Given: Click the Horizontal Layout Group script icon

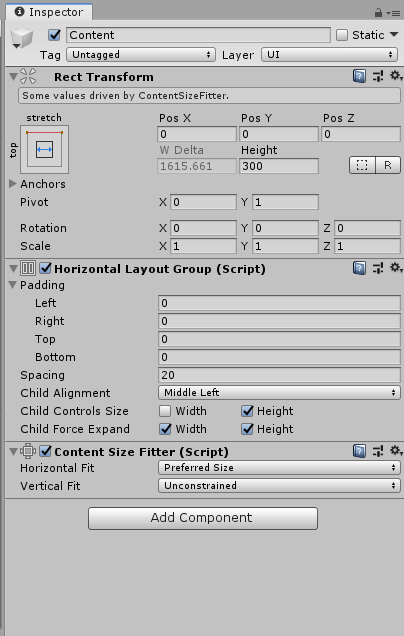Looking at the screenshot, I should click(28, 268).
